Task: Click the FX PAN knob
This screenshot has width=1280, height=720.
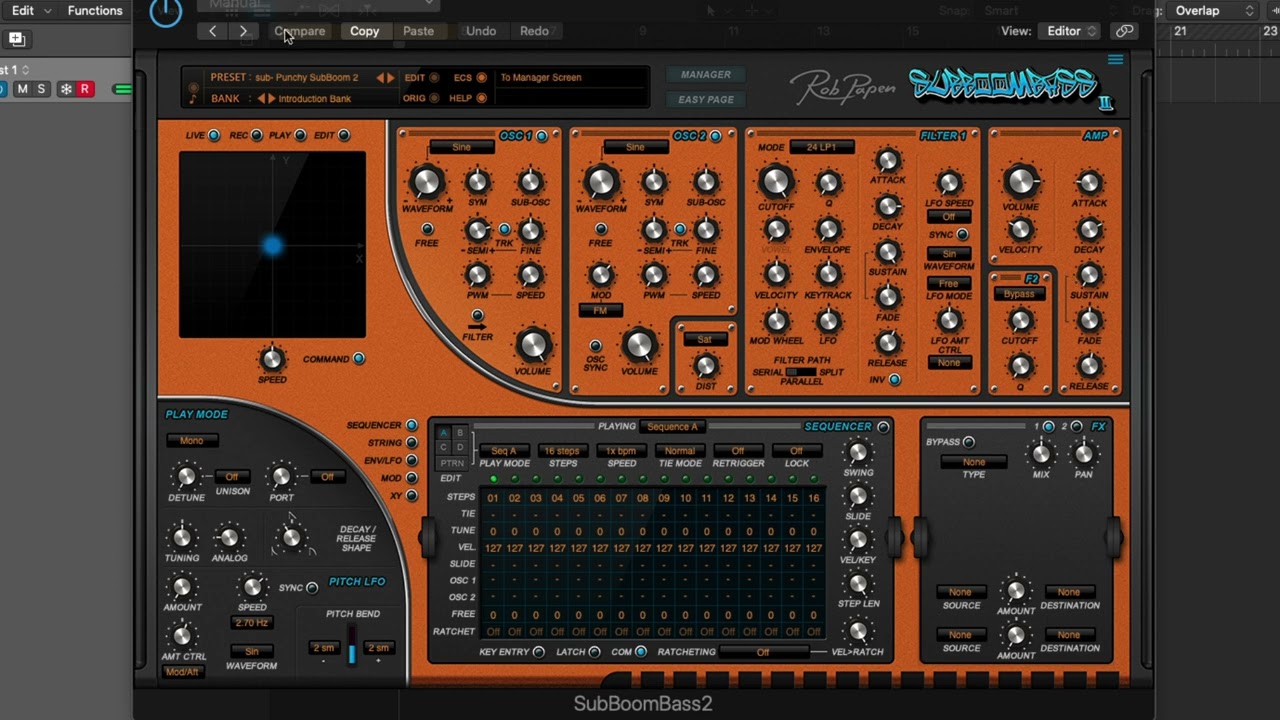Action: (1083, 454)
